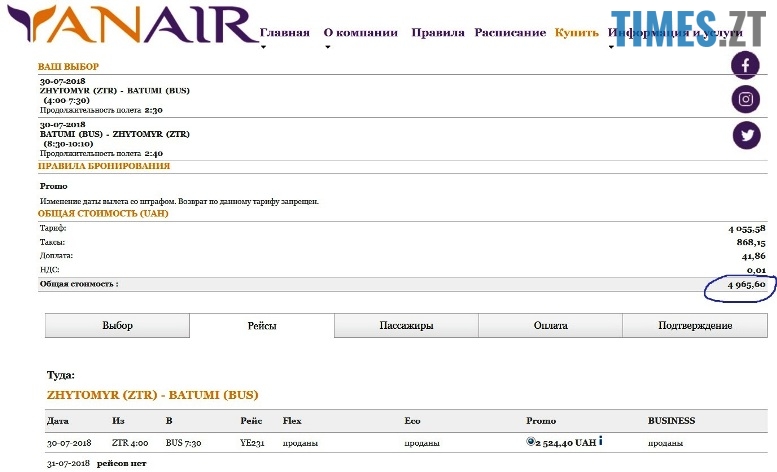This screenshot has width=777, height=472.
Task: Switch to the Выбор step tab
Action: point(117,325)
